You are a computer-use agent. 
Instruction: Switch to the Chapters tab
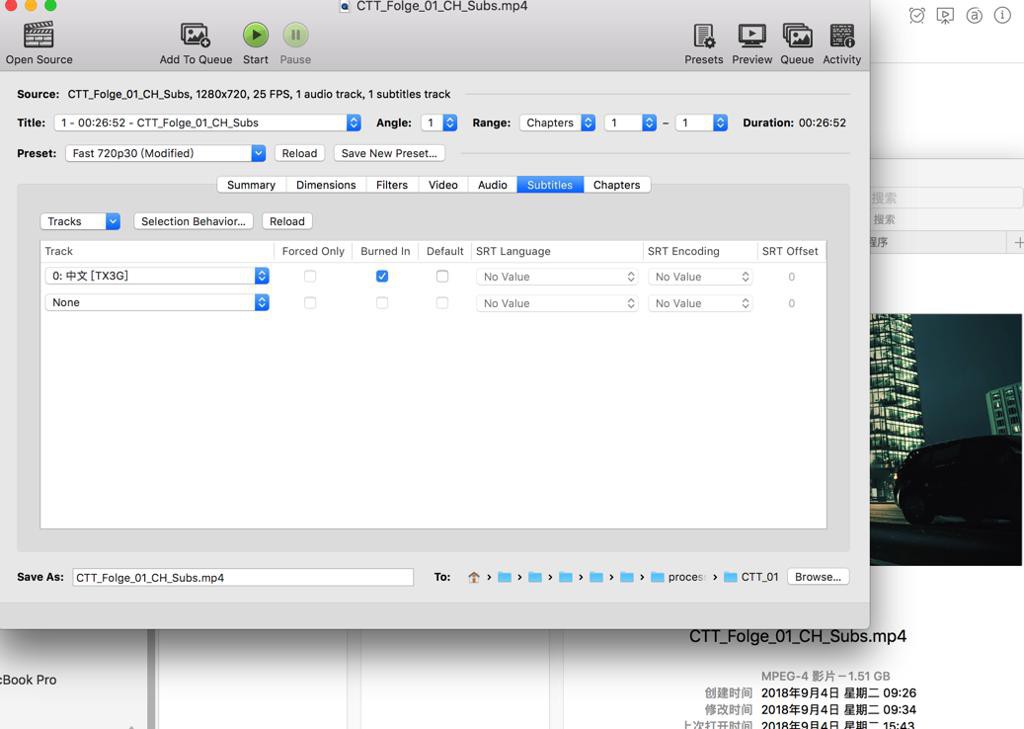point(616,185)
